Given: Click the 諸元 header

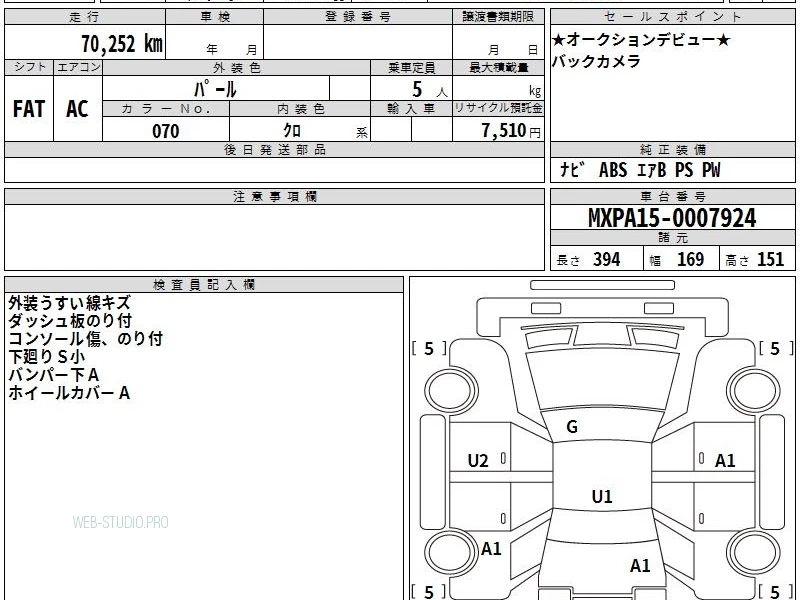Looking at the screenshot, I should [x=672, y=238].
